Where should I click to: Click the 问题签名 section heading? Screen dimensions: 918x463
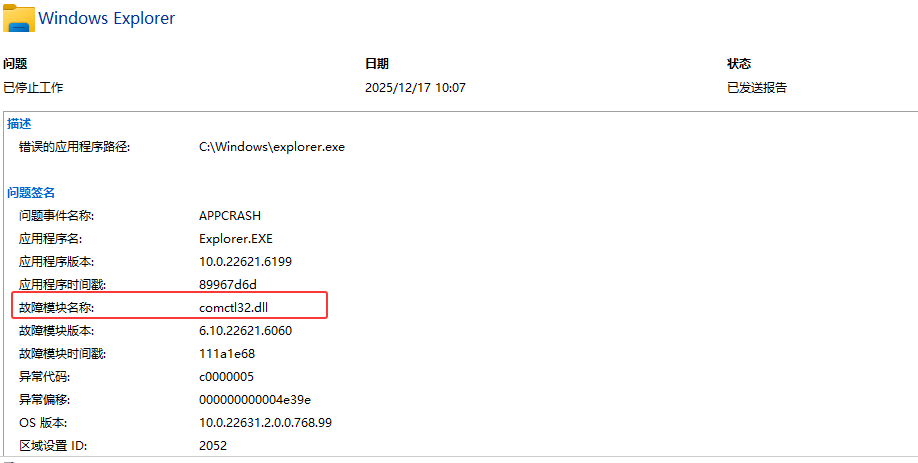pos(31,192)
